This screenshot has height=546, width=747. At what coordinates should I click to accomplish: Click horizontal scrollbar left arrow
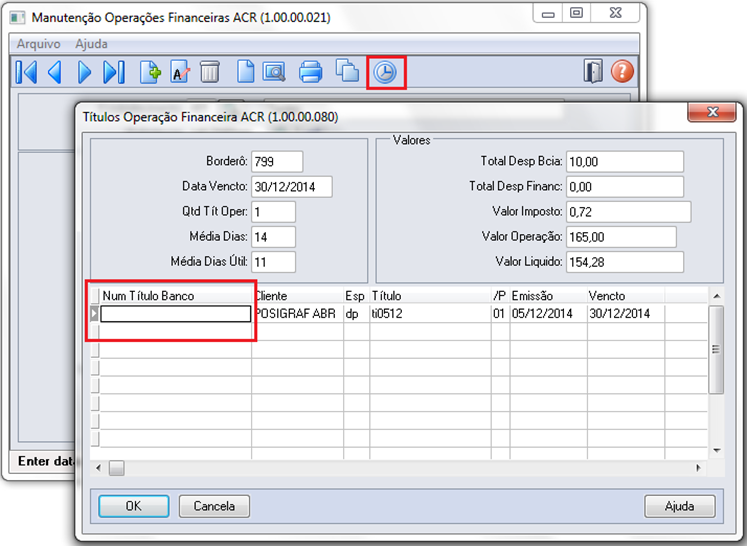click(x=98, y=468)
